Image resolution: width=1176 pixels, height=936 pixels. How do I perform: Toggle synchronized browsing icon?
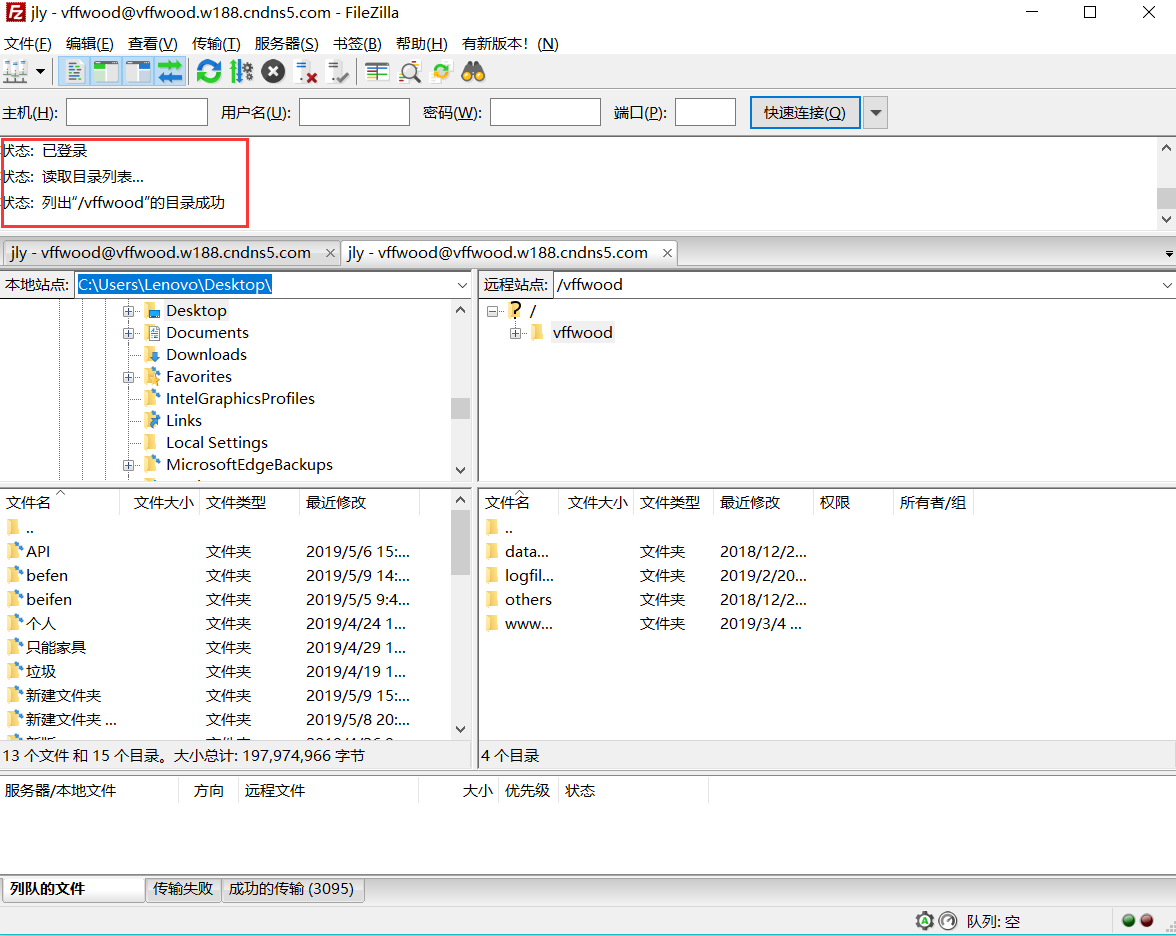coord(442,72)
